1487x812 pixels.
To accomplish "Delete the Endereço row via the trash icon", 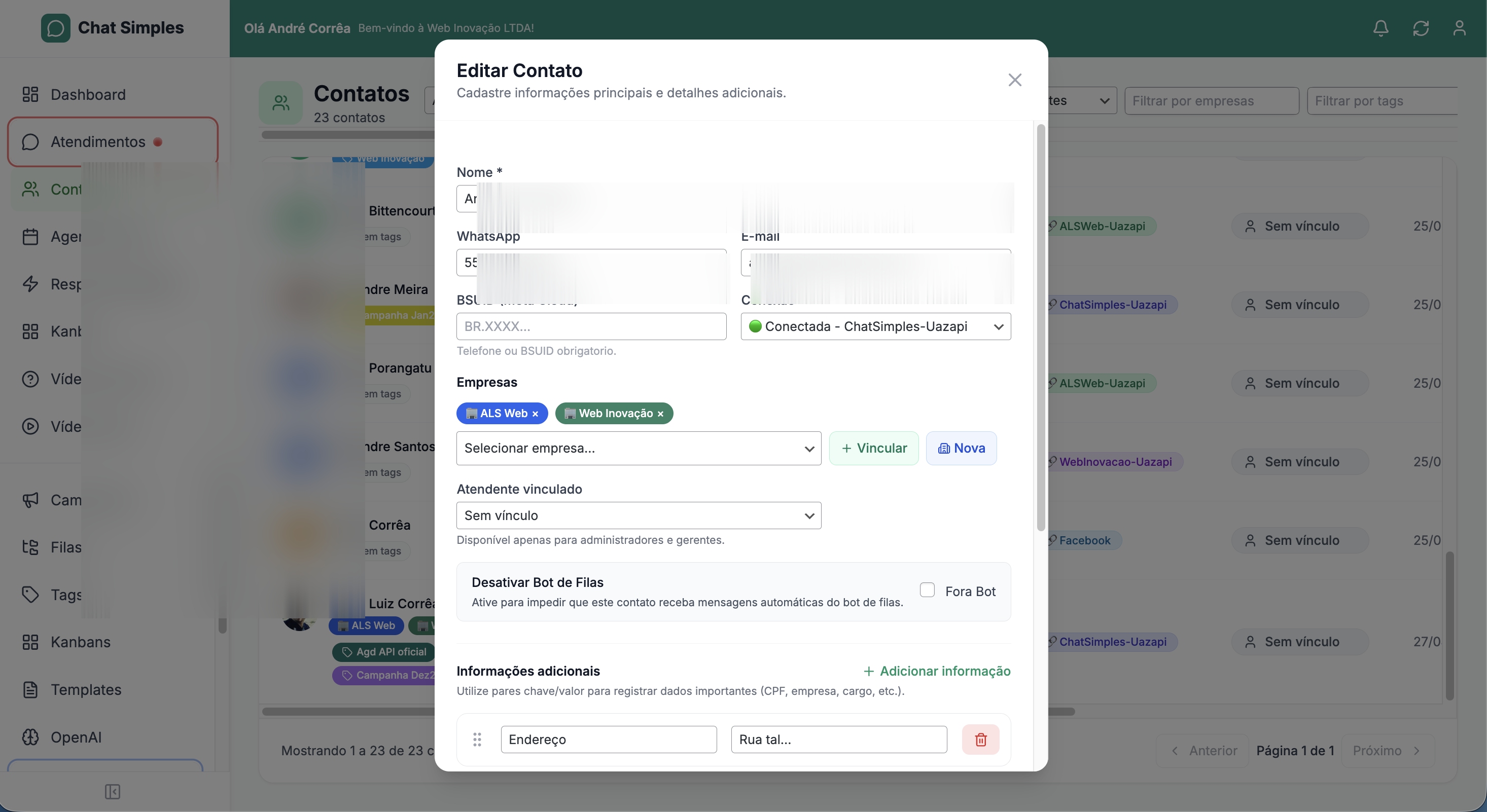I will tap(980, 740).
